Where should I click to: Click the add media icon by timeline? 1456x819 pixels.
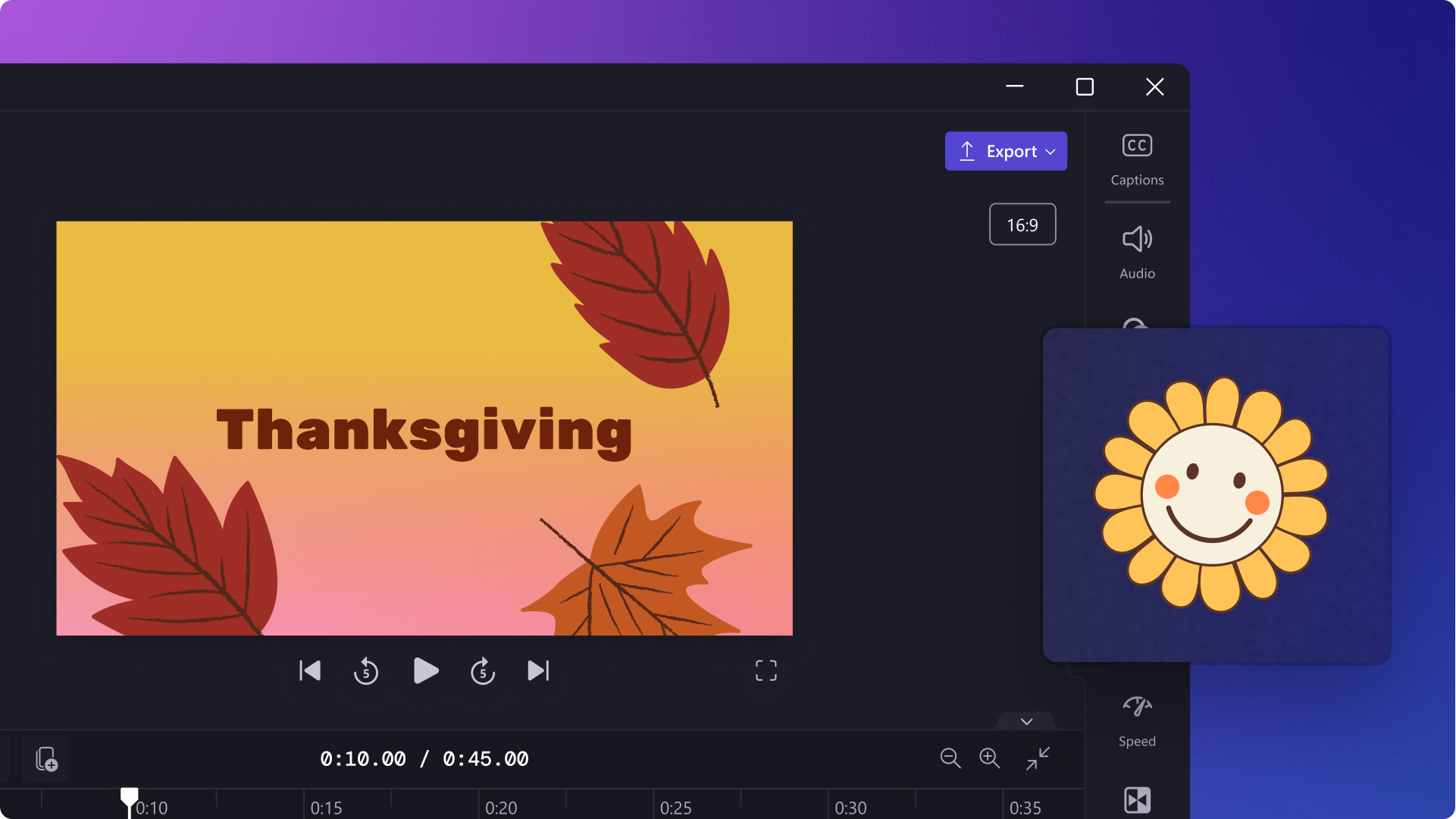coord(45,759)
